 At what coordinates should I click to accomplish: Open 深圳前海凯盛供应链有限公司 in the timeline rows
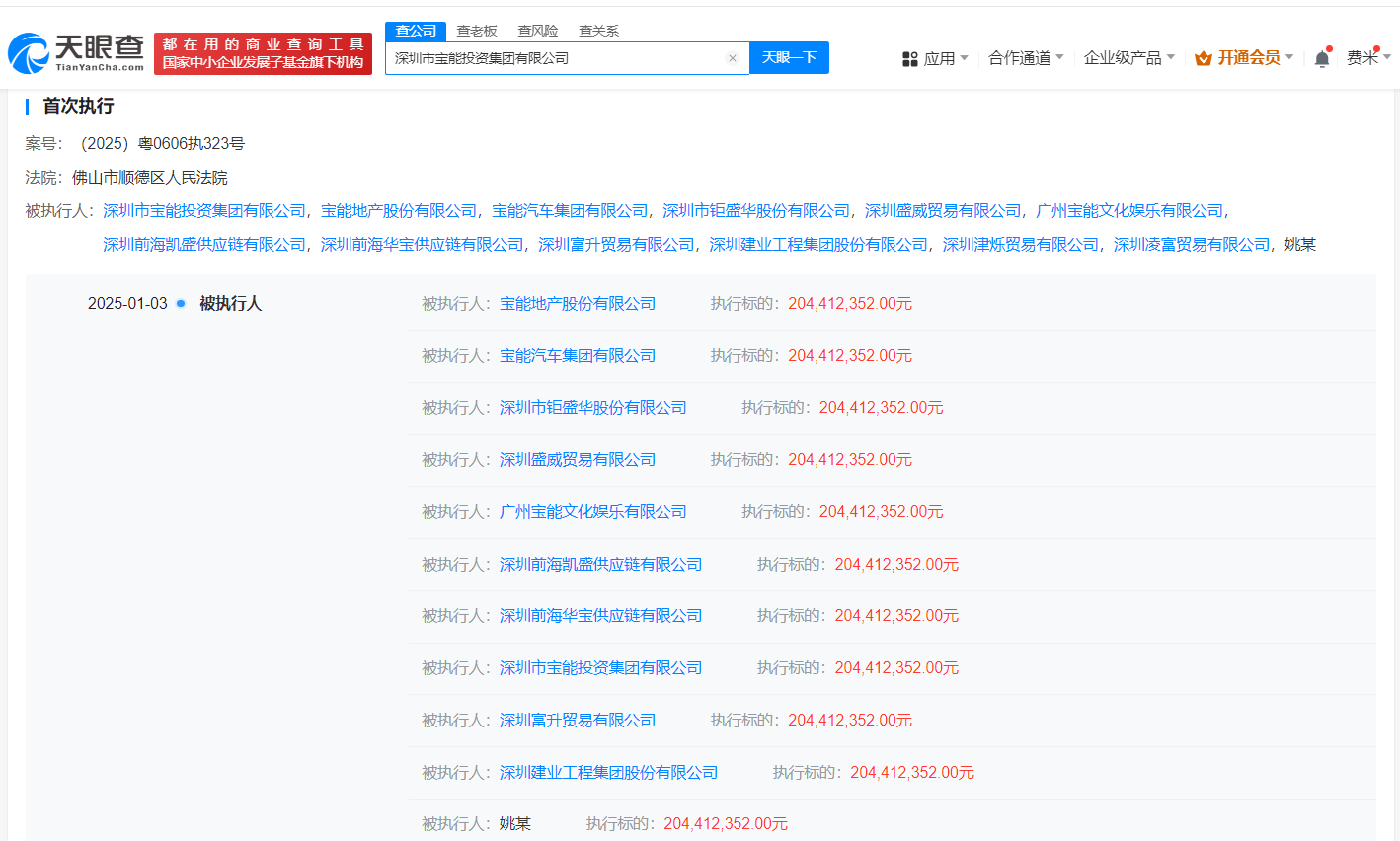click(601, 564)
